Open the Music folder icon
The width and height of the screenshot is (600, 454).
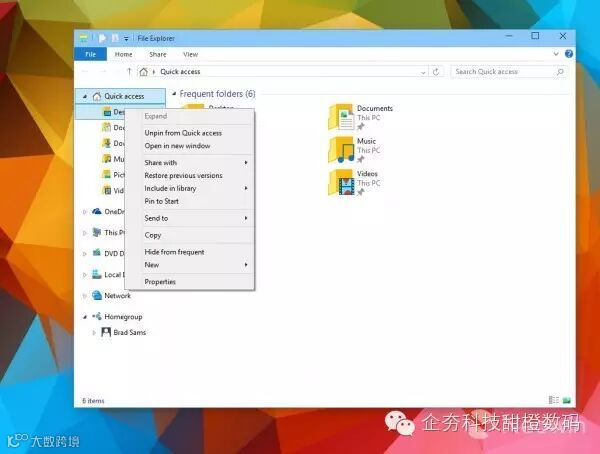[341, 150]
